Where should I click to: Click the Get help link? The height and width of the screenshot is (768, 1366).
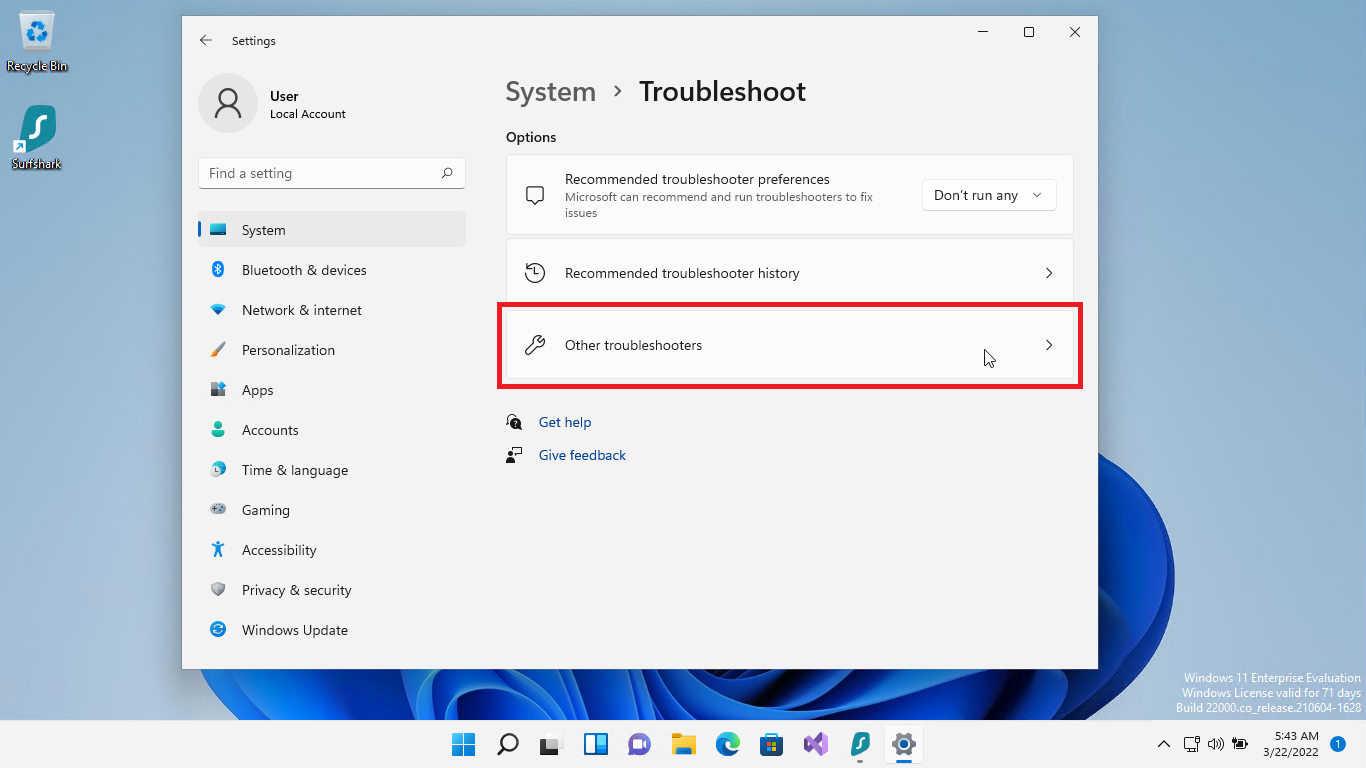(565, 422)
